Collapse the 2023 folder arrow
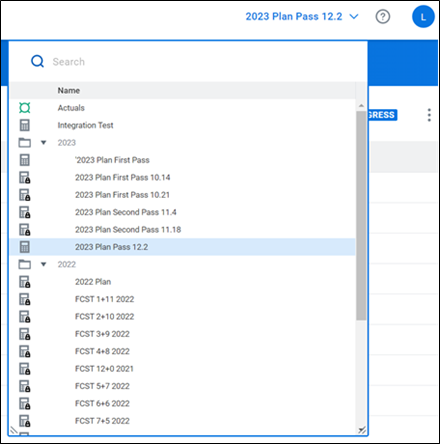 tap(43, 143)
